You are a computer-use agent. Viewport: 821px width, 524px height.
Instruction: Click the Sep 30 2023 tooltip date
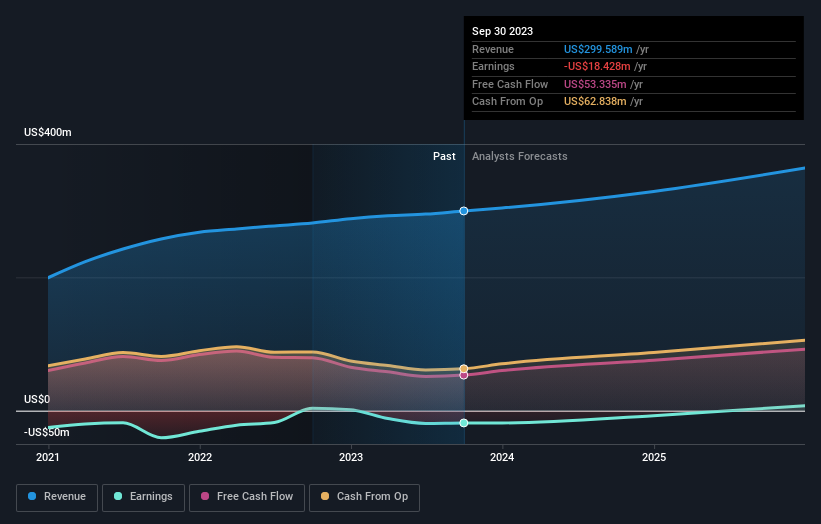[x=502, y=31]
